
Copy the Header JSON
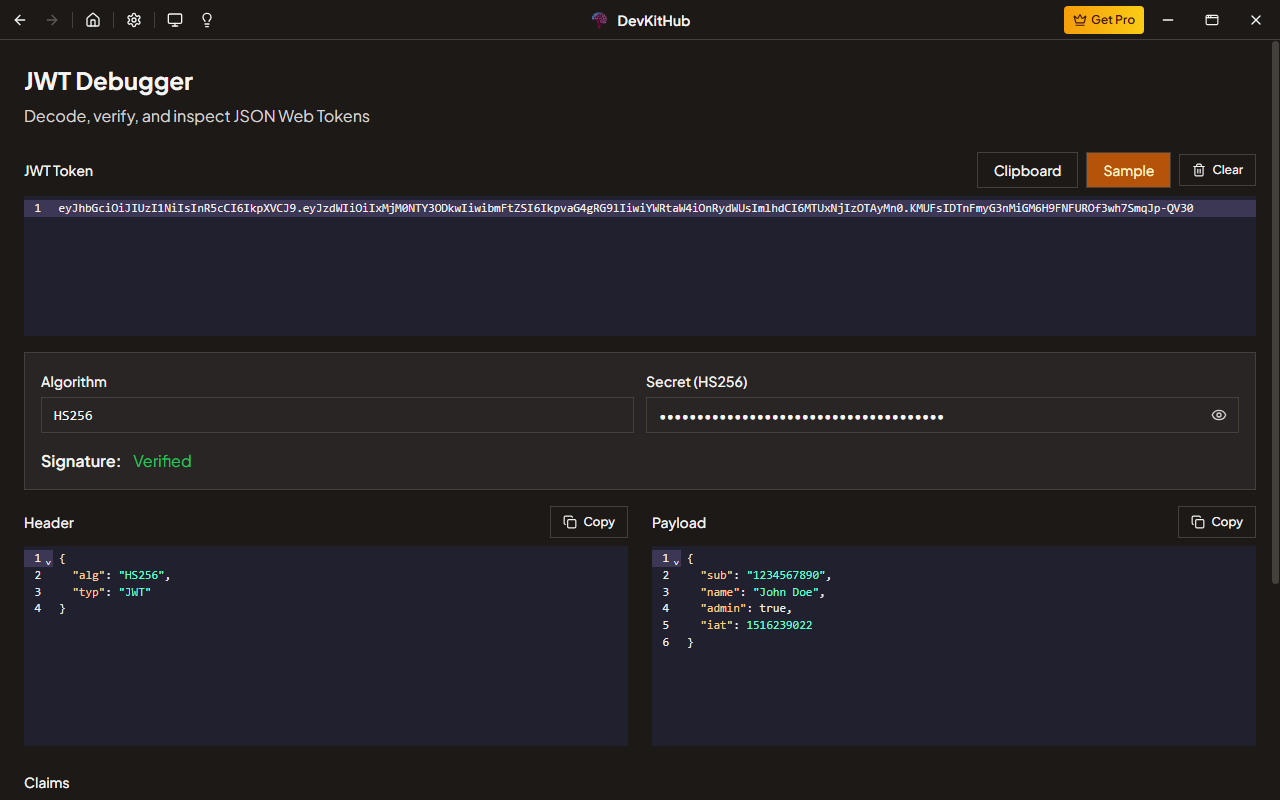click(589, 522)
